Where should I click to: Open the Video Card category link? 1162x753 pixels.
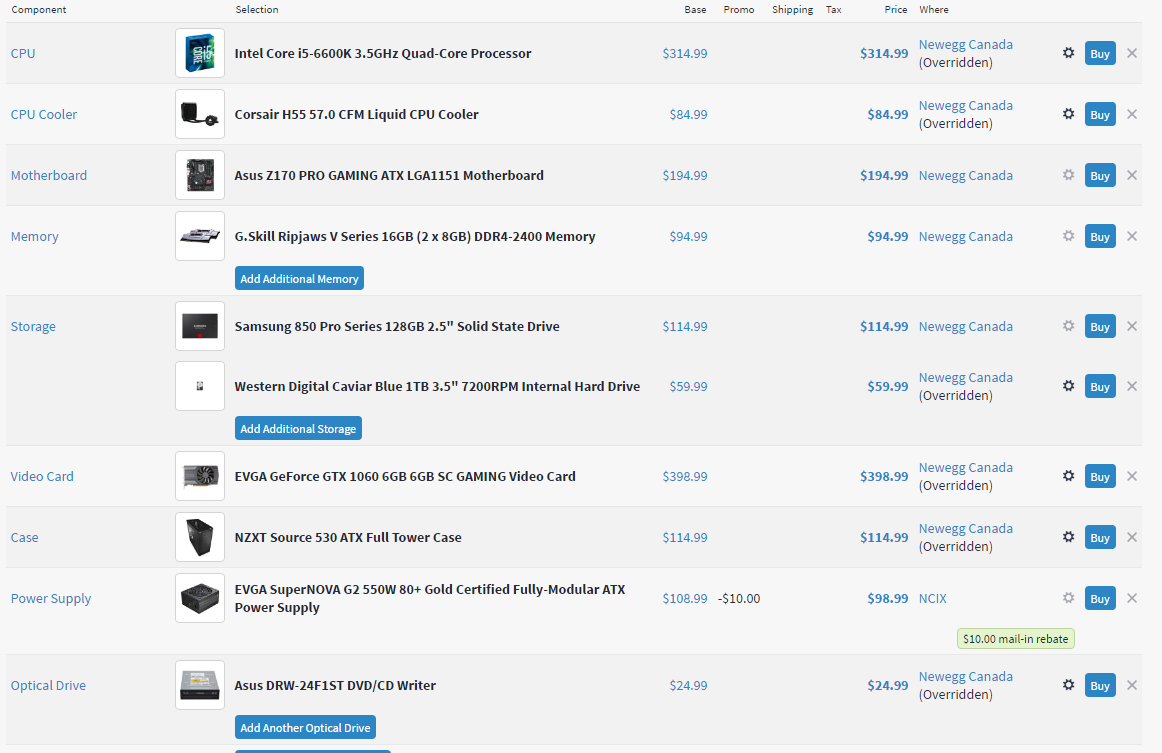42,476
